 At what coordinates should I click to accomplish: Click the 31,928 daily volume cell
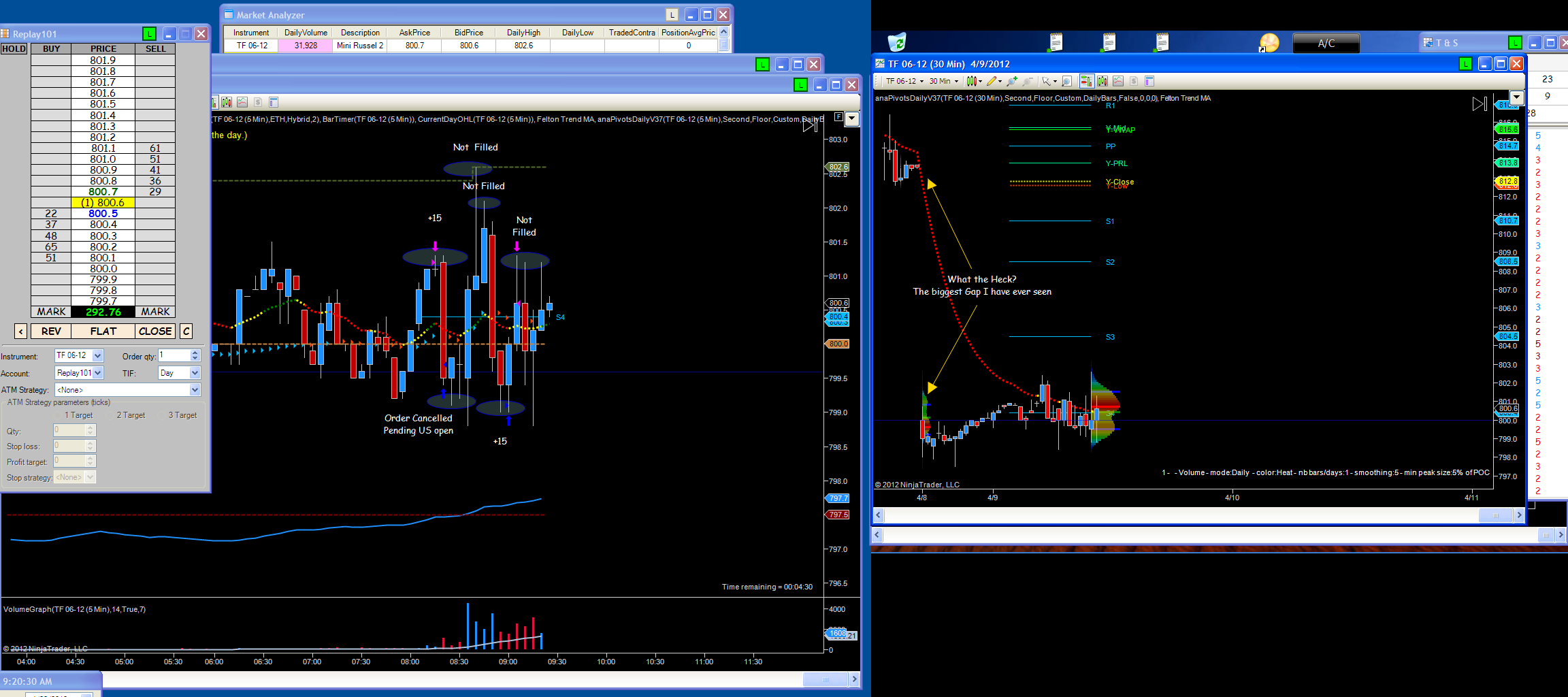(x=306, y=46)
